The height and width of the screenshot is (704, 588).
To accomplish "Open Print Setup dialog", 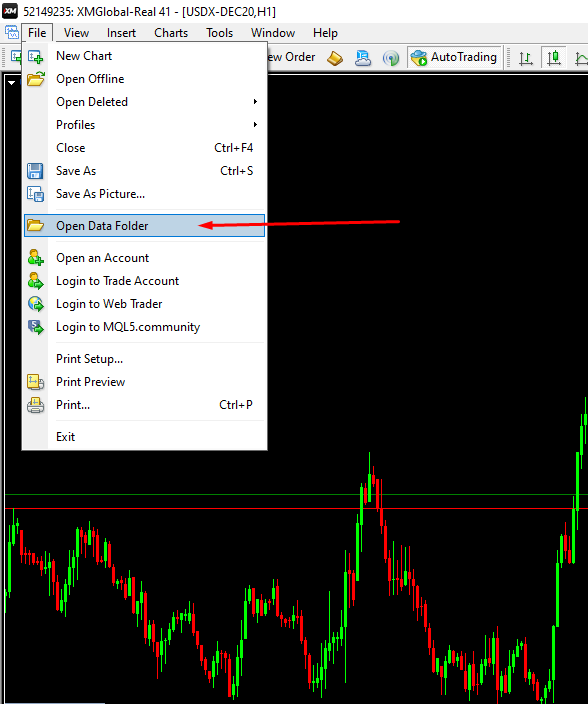I will pos(144,359).
